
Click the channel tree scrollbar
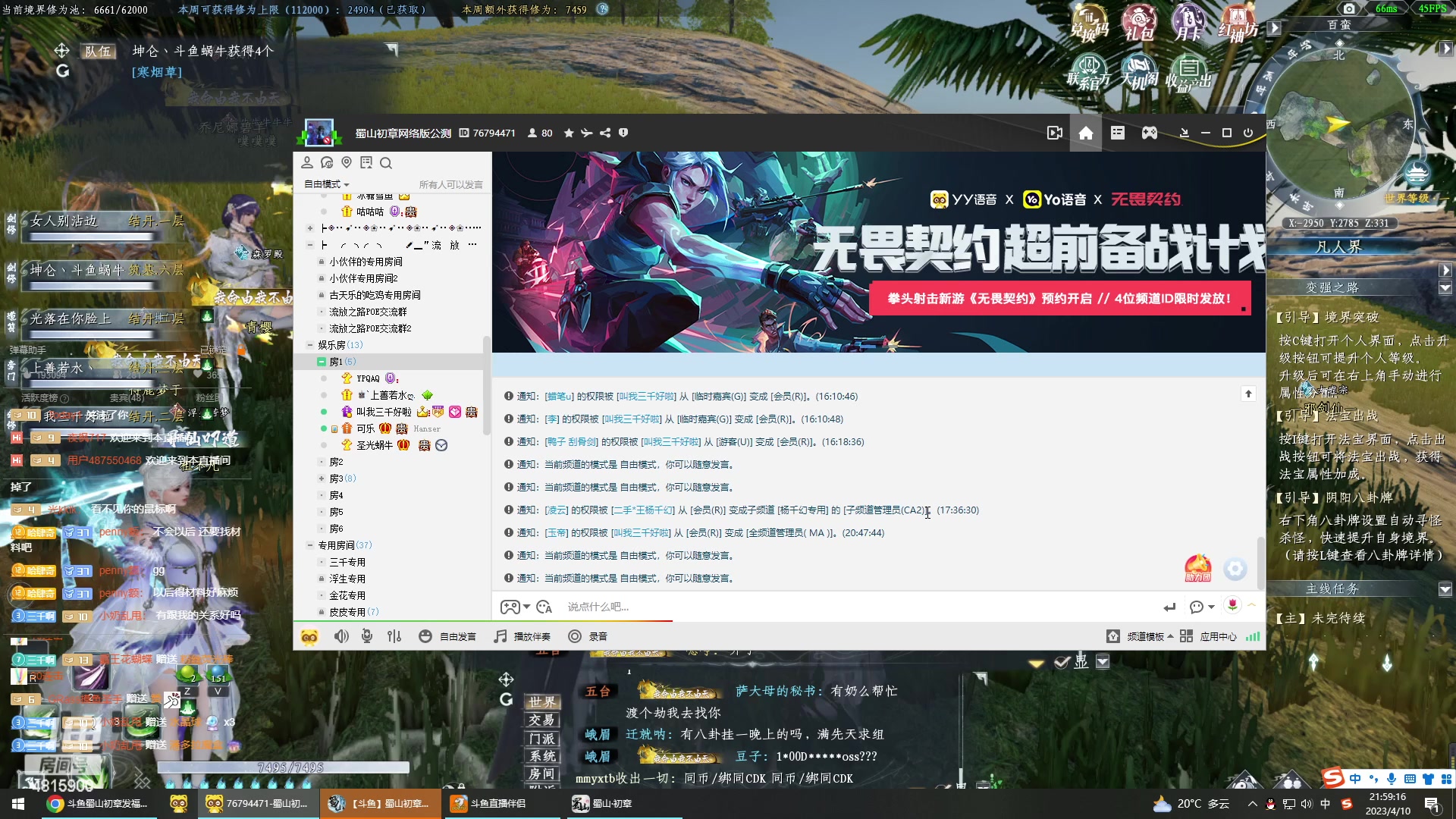[486, 385]
